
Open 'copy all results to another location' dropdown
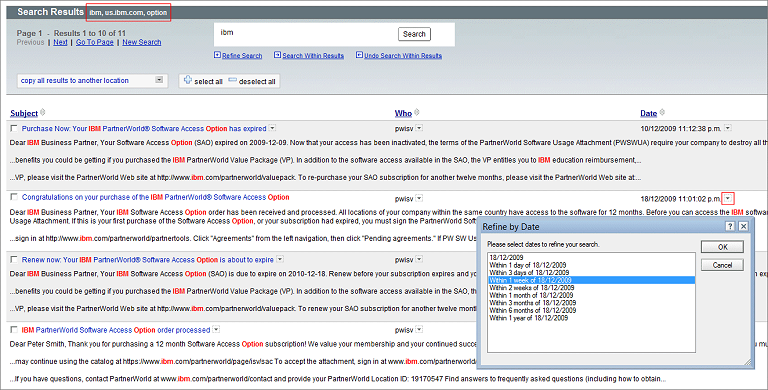(159, 80)
